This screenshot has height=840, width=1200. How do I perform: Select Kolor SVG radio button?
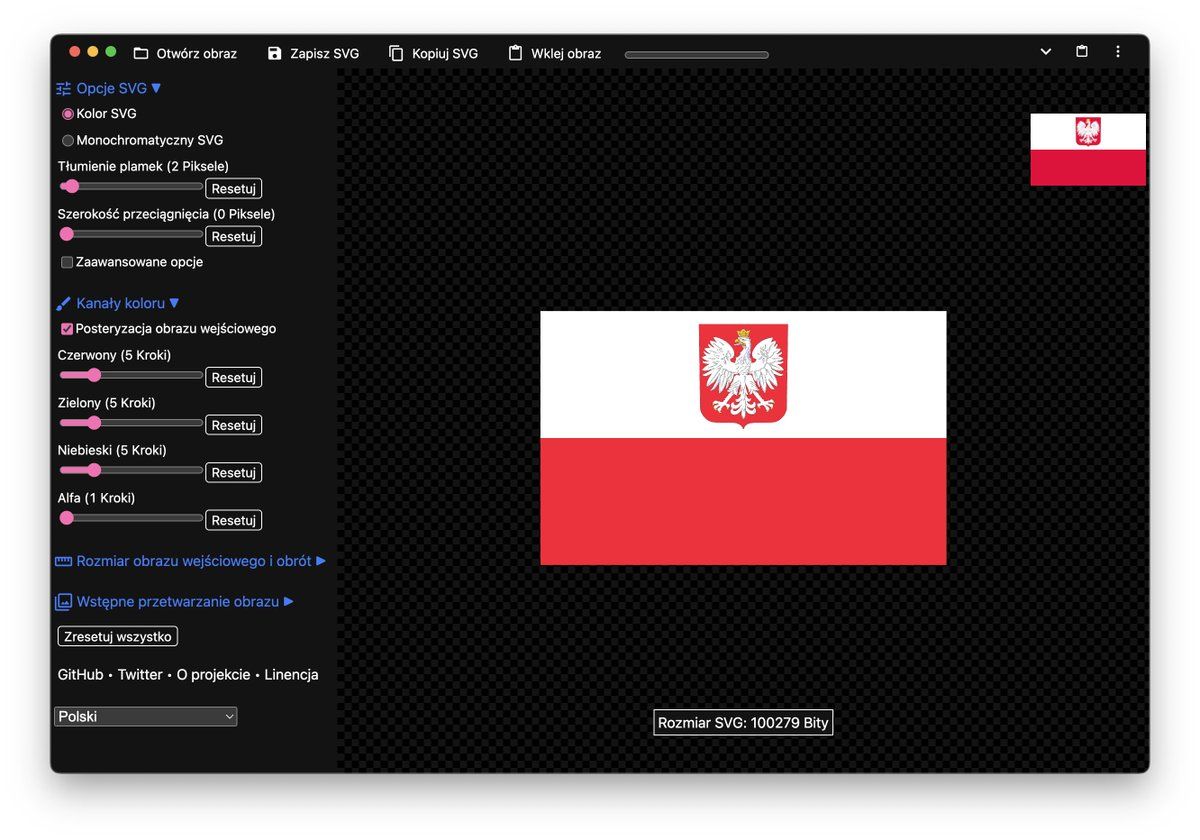(x=68, y=114)
